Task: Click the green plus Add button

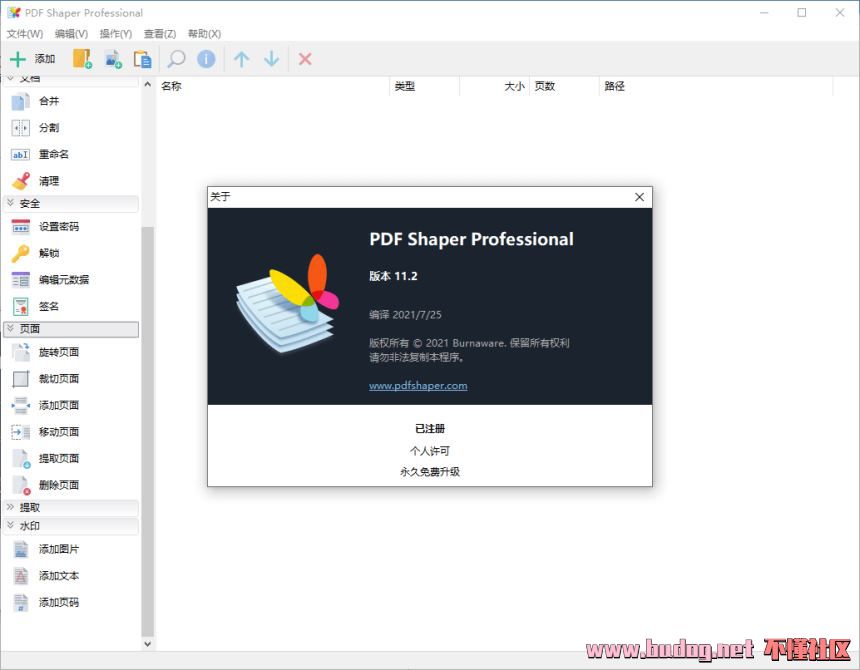Action: pos(32,59)
